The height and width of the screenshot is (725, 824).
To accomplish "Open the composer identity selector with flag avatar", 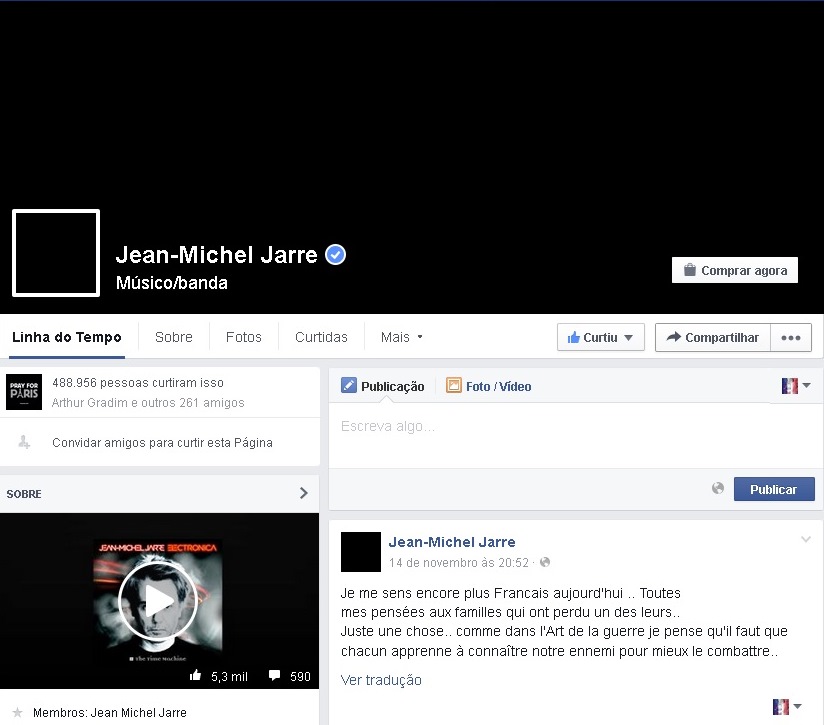I will click(x=796, y=386).
